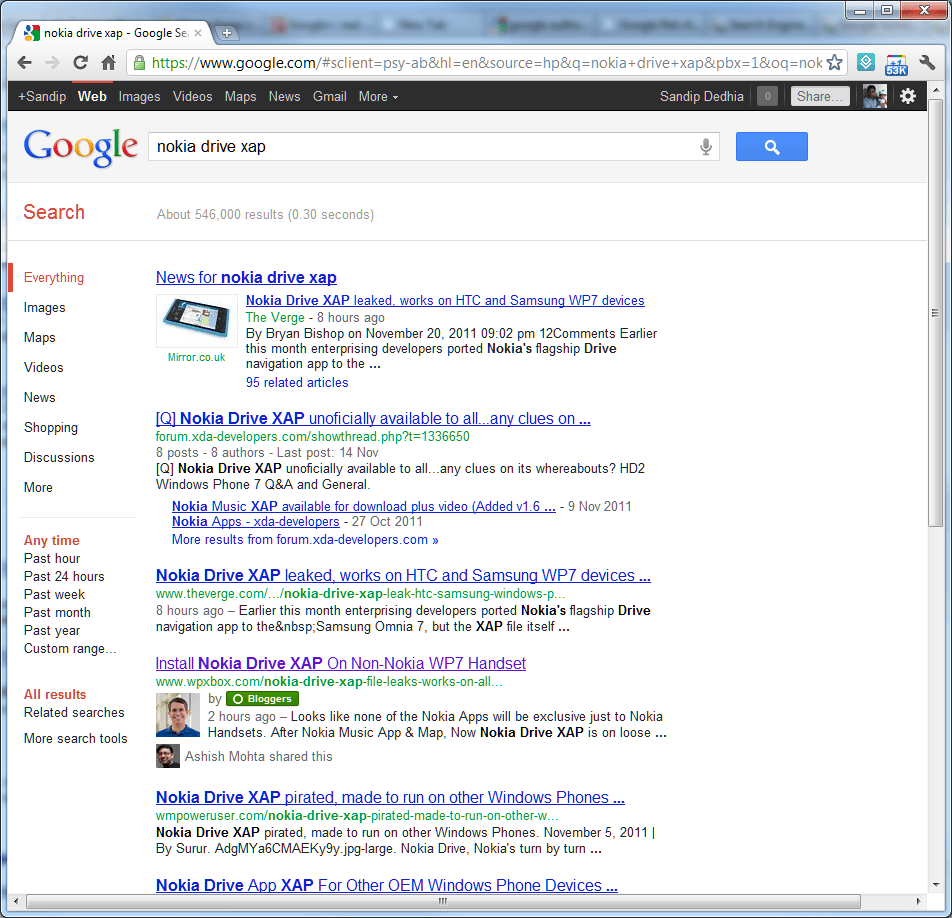
Task: Select the All results option
Action: [55, 695]
